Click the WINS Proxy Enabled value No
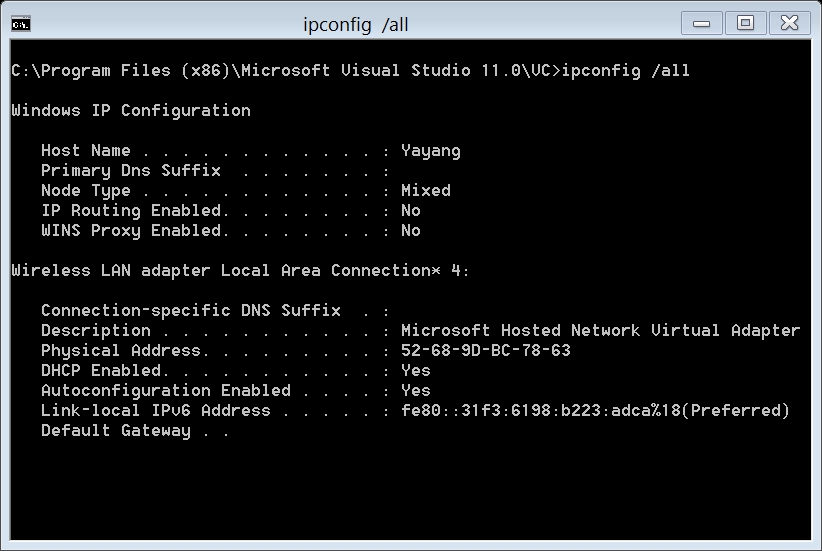The image size is (822, 551). (x=411, y=231)
